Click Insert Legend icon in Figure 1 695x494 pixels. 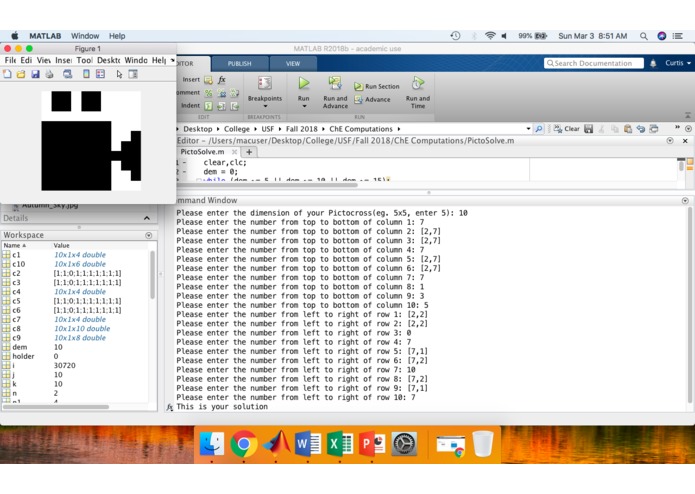click(101, 74)
